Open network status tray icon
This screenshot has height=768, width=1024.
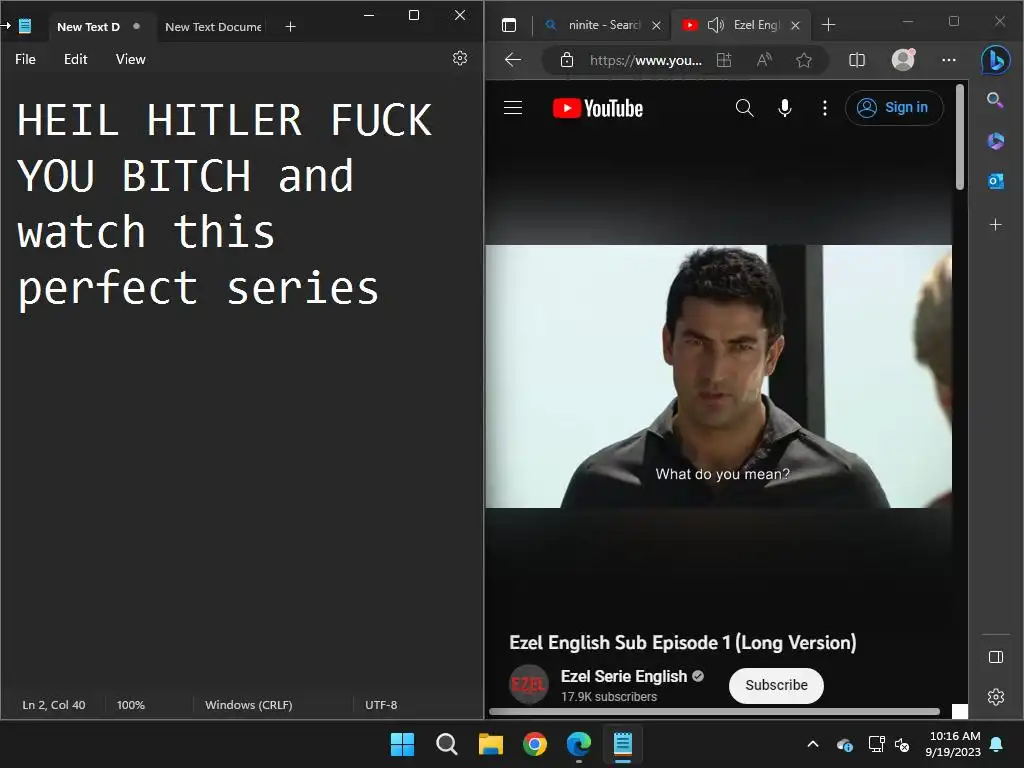pos(876,744)
